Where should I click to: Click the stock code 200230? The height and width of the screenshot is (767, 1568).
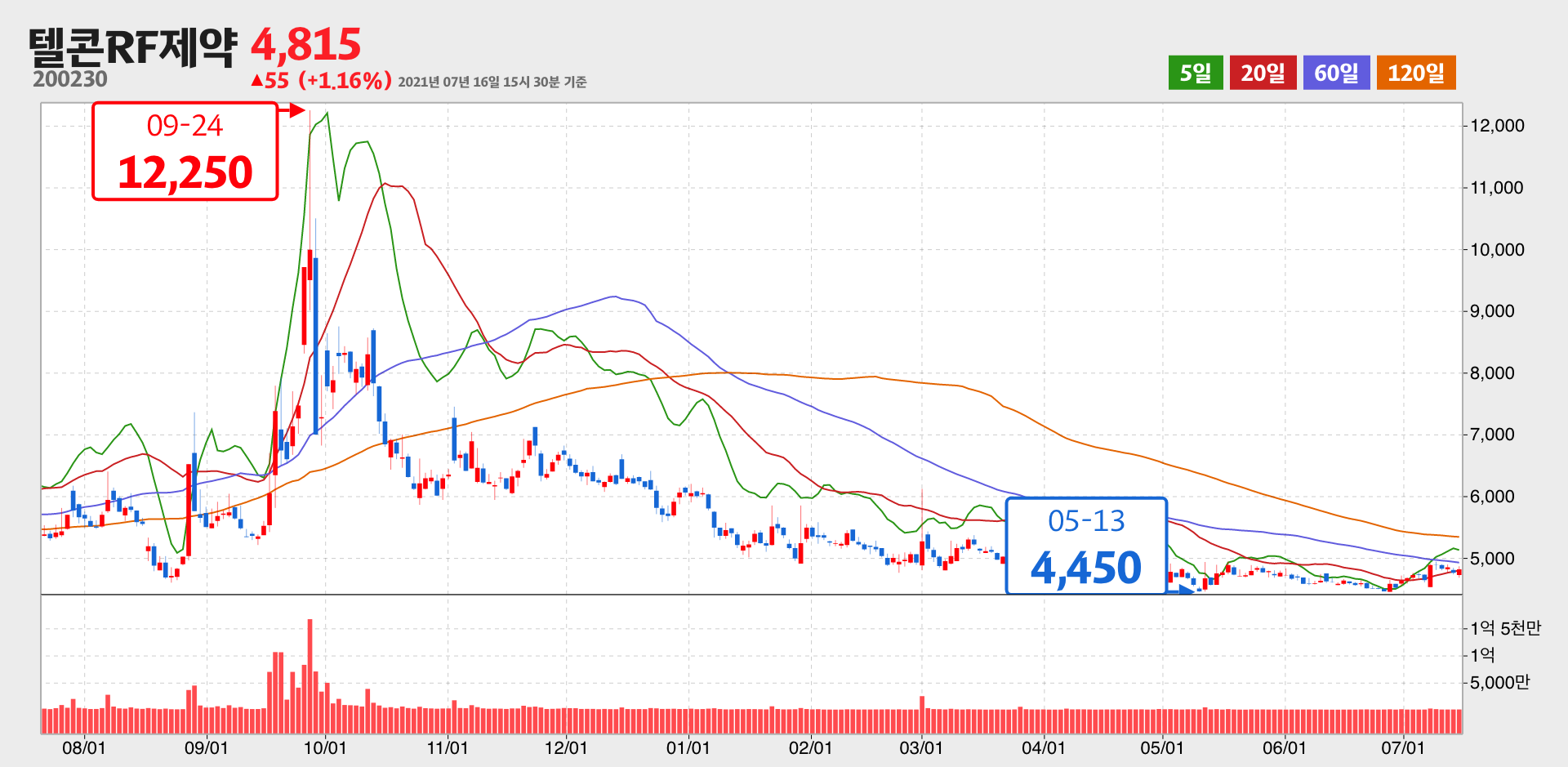click(x=70, y=79)
